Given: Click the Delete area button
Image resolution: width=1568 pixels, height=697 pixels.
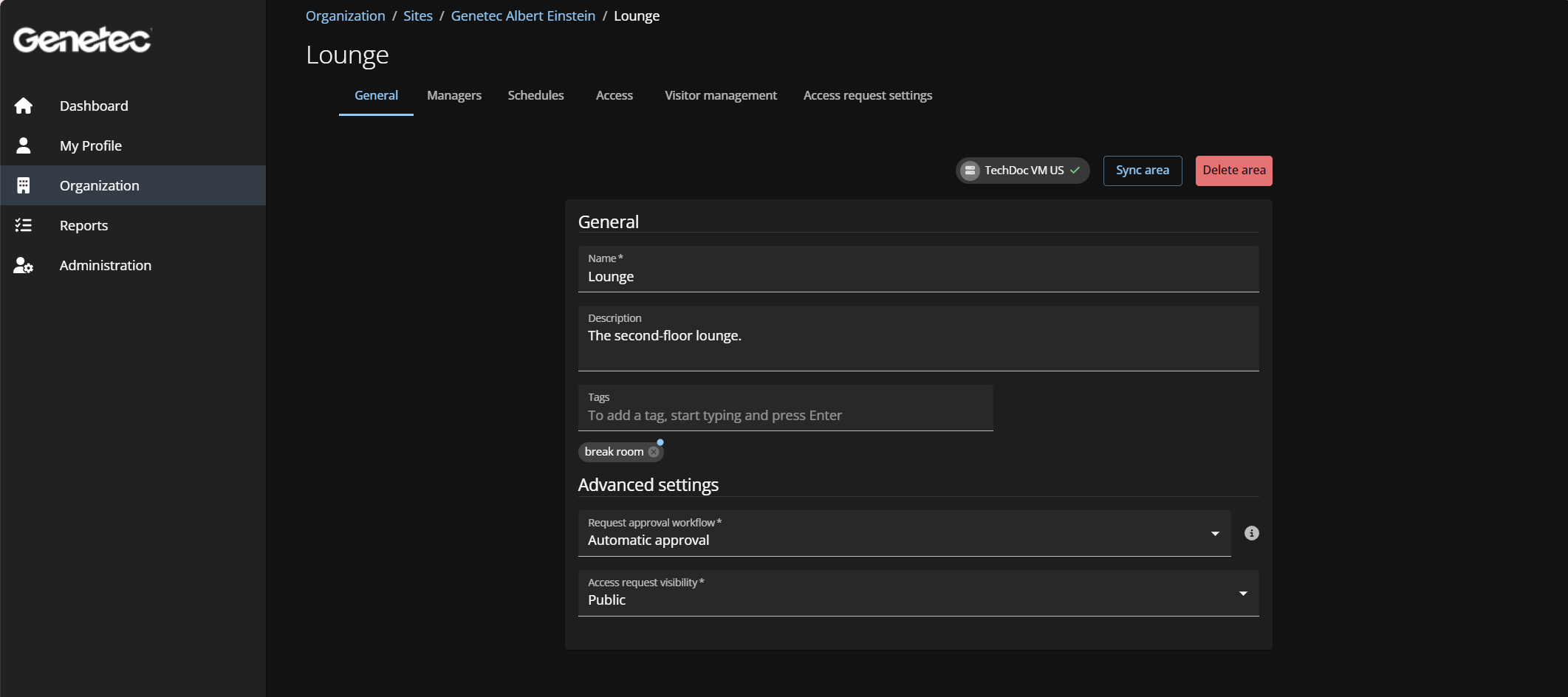Looking at the screenshot, I should tap(1233, 171).
